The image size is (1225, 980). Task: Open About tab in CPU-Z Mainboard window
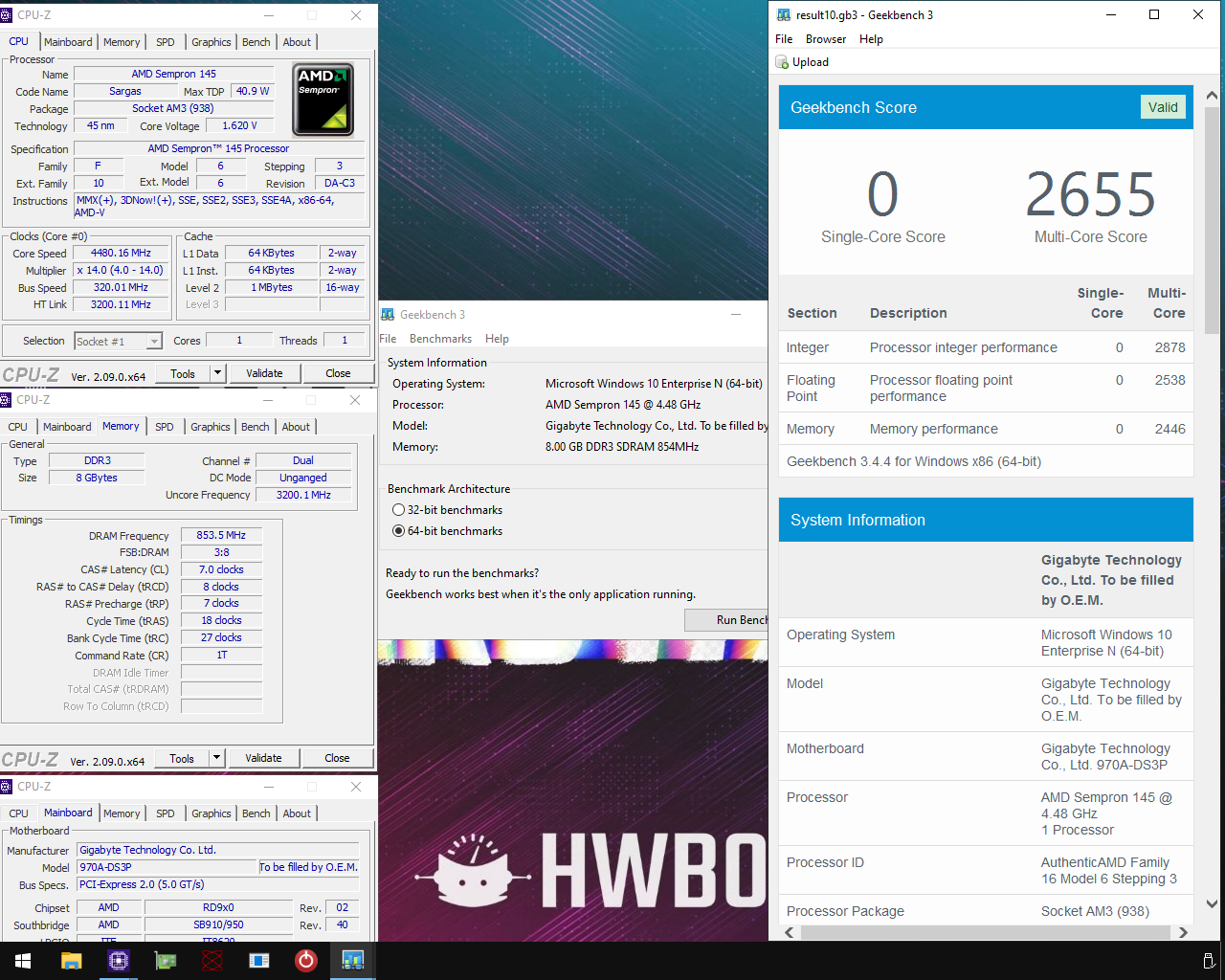(297, 813)
